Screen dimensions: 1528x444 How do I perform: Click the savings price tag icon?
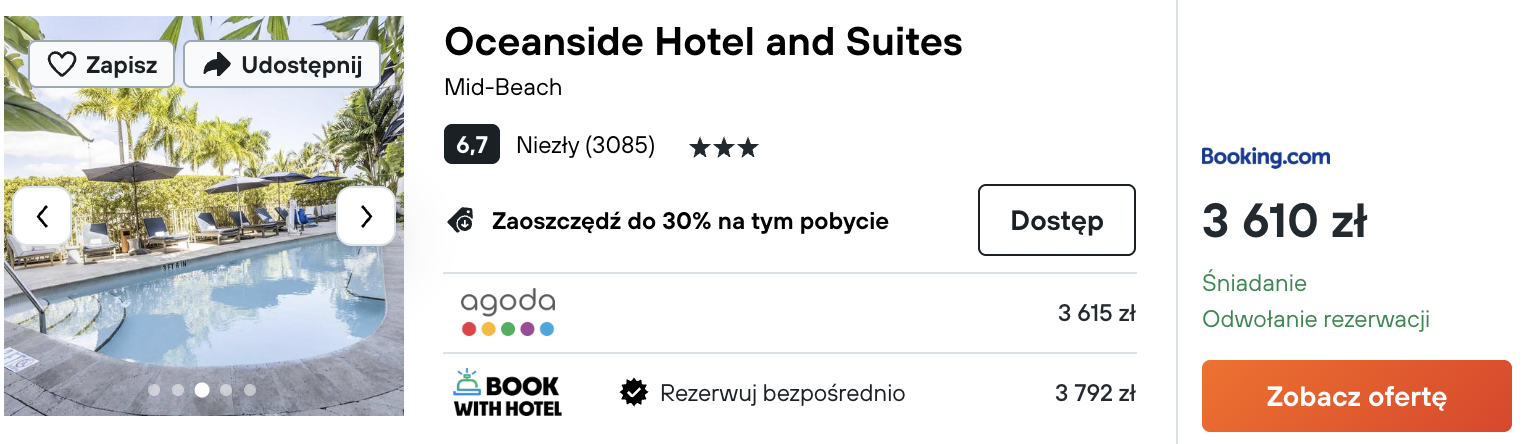[x=460, y=220]
